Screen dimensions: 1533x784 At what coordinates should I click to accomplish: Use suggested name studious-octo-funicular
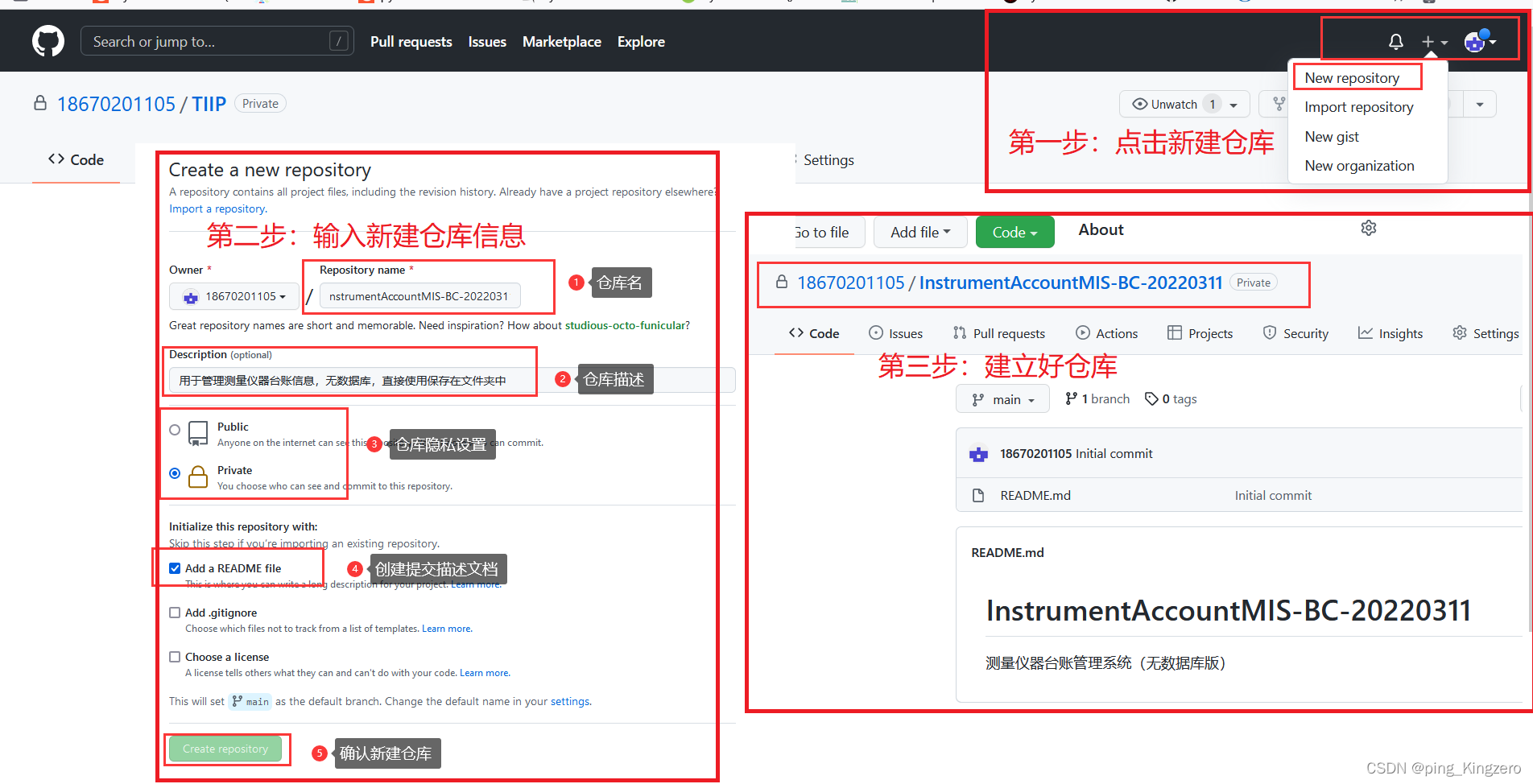(626, 325)
